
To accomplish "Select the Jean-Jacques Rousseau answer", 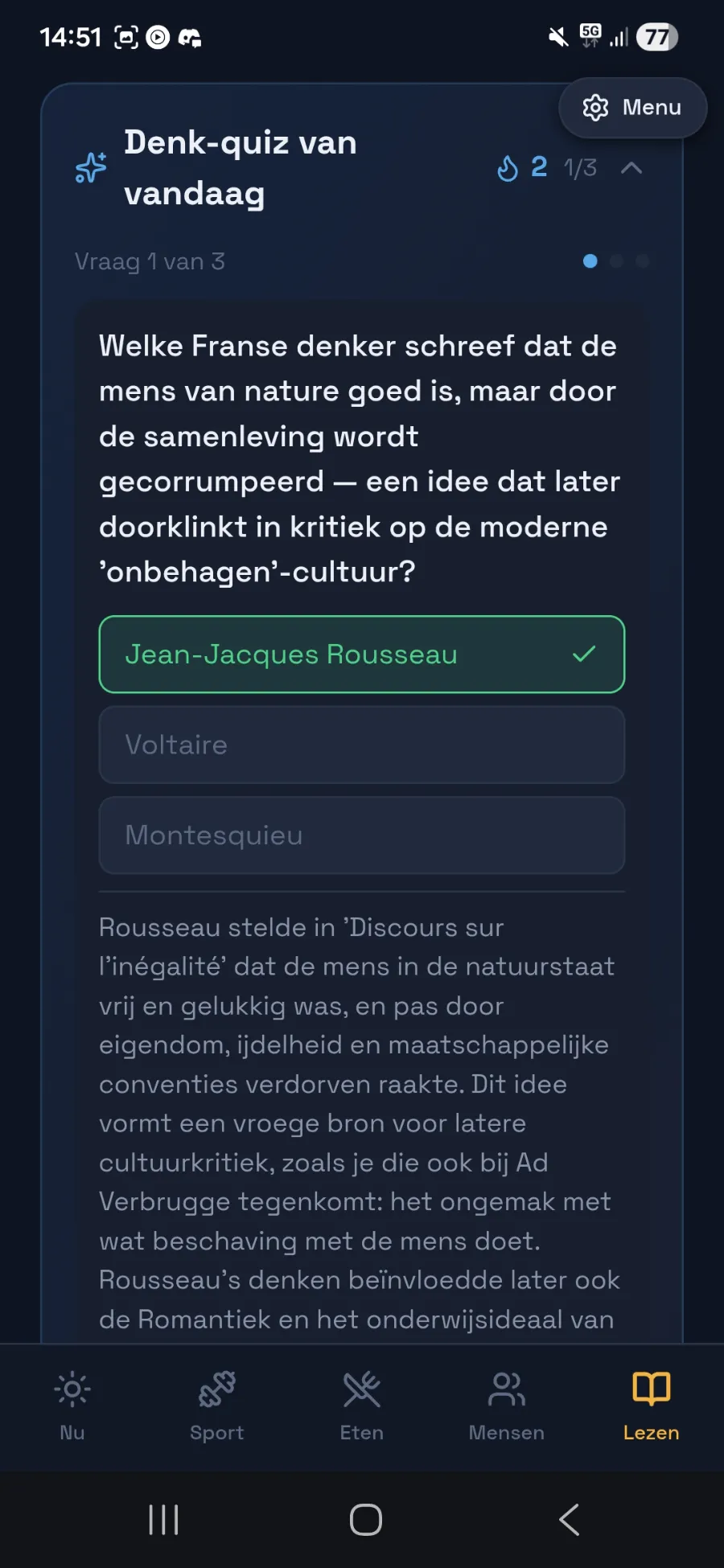I will [362, 655].
